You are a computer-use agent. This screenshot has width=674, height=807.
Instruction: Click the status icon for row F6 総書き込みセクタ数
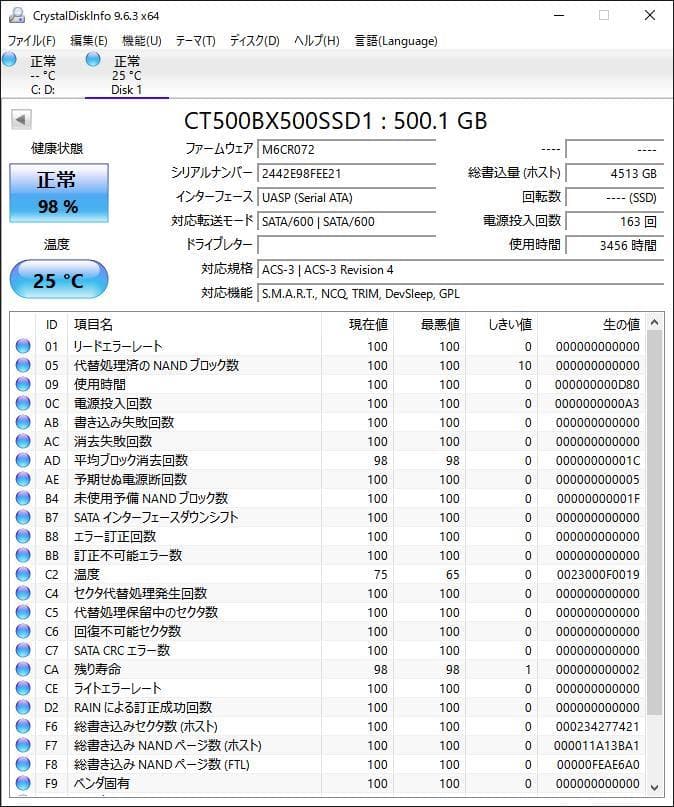tap(23, 726)
